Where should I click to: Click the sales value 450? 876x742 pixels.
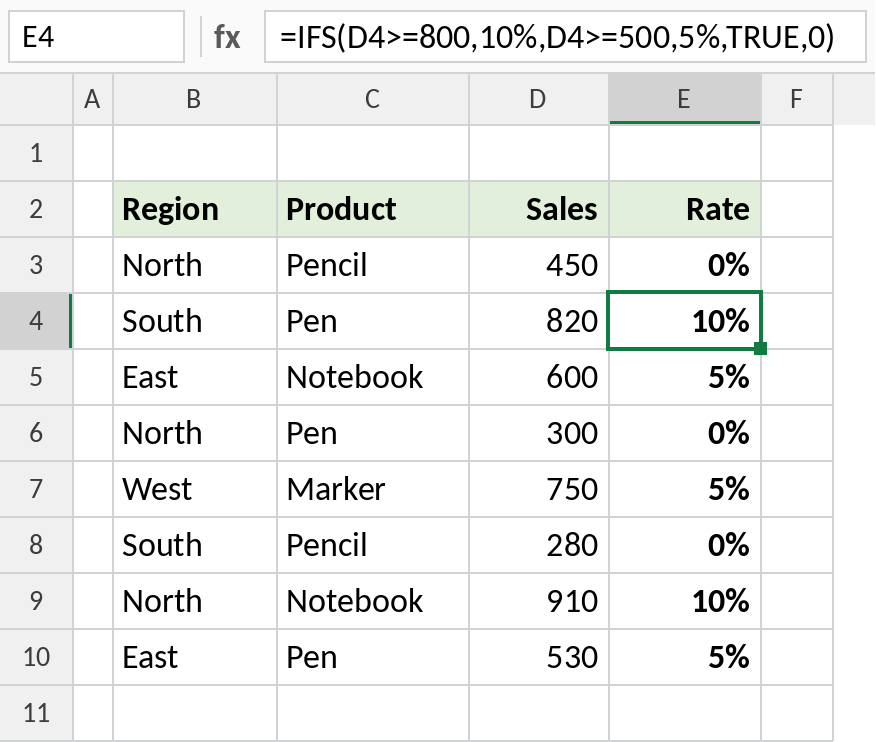(x=539, y=265)
